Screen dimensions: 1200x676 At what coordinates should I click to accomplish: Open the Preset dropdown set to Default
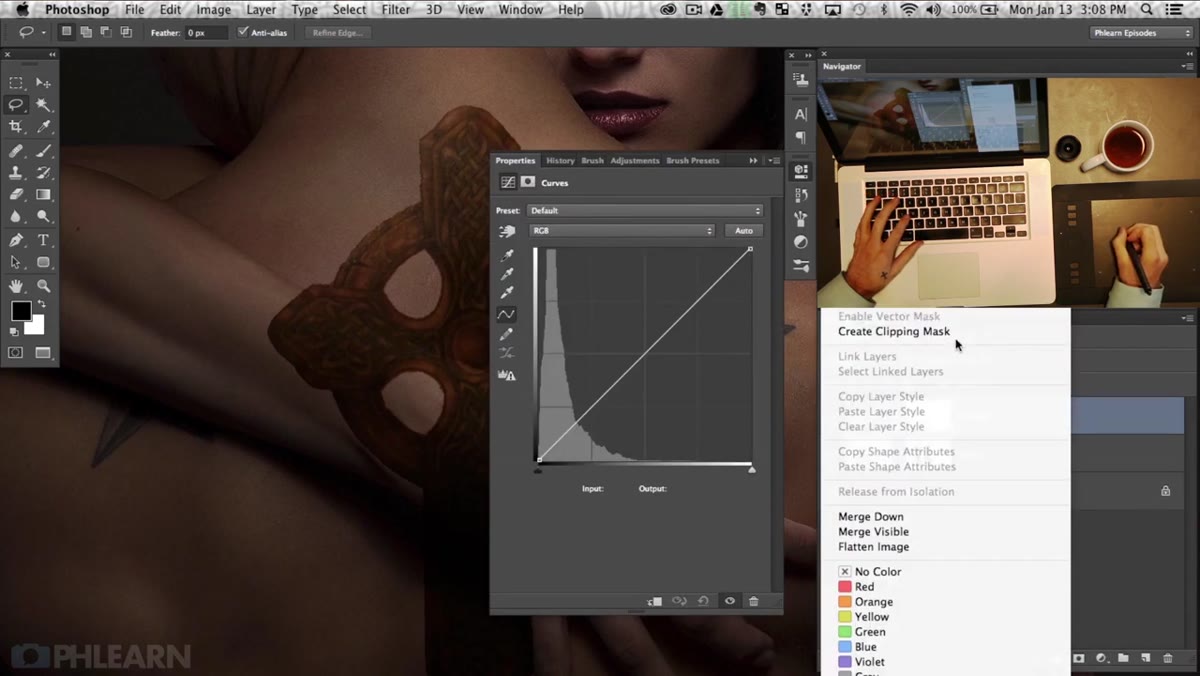646,211
